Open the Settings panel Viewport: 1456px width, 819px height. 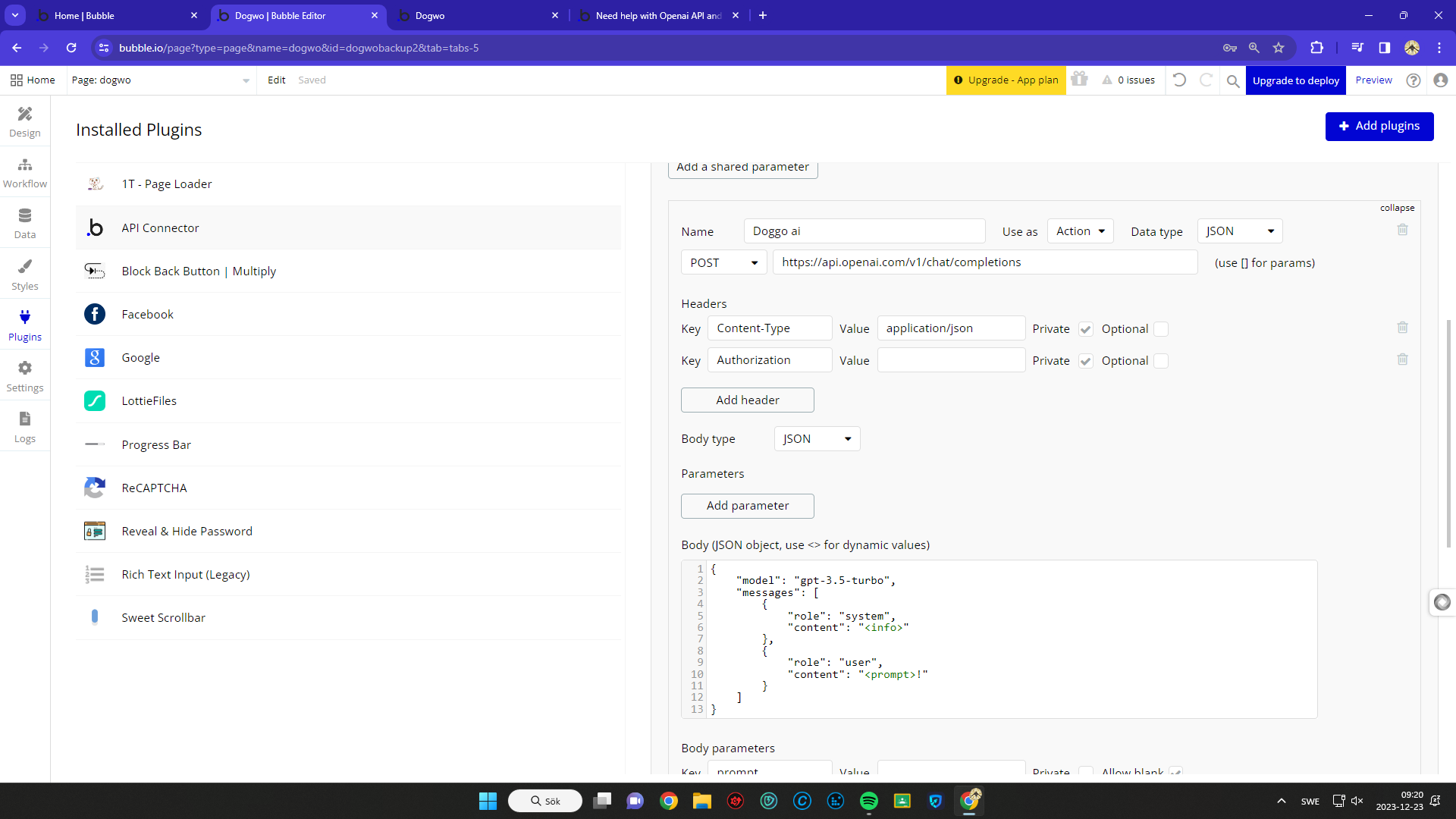click(24, 375)
